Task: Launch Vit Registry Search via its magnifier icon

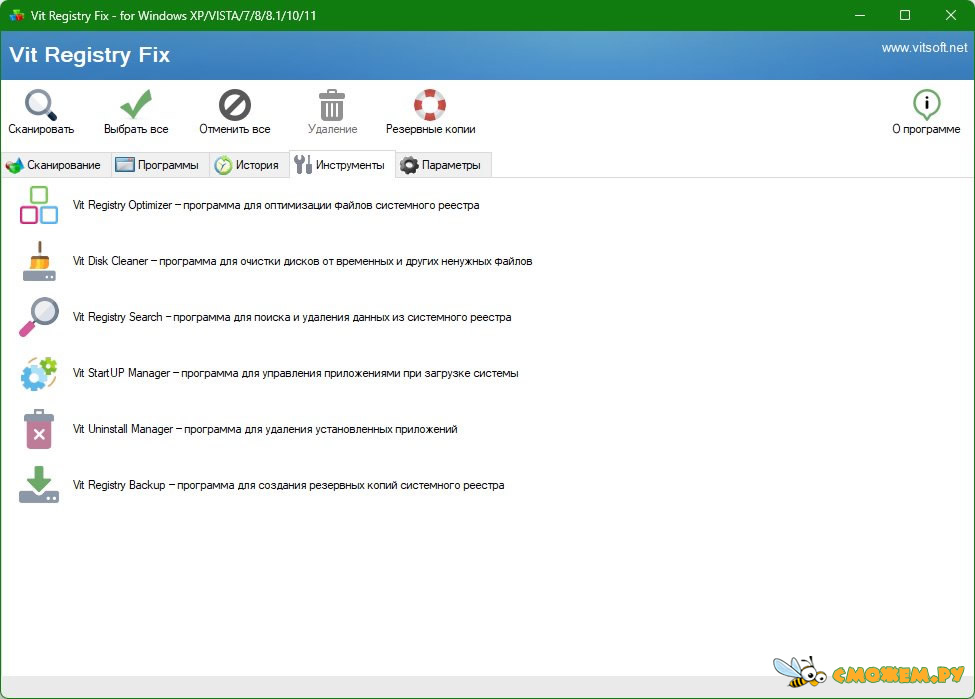Action: (x=39, y=317)
